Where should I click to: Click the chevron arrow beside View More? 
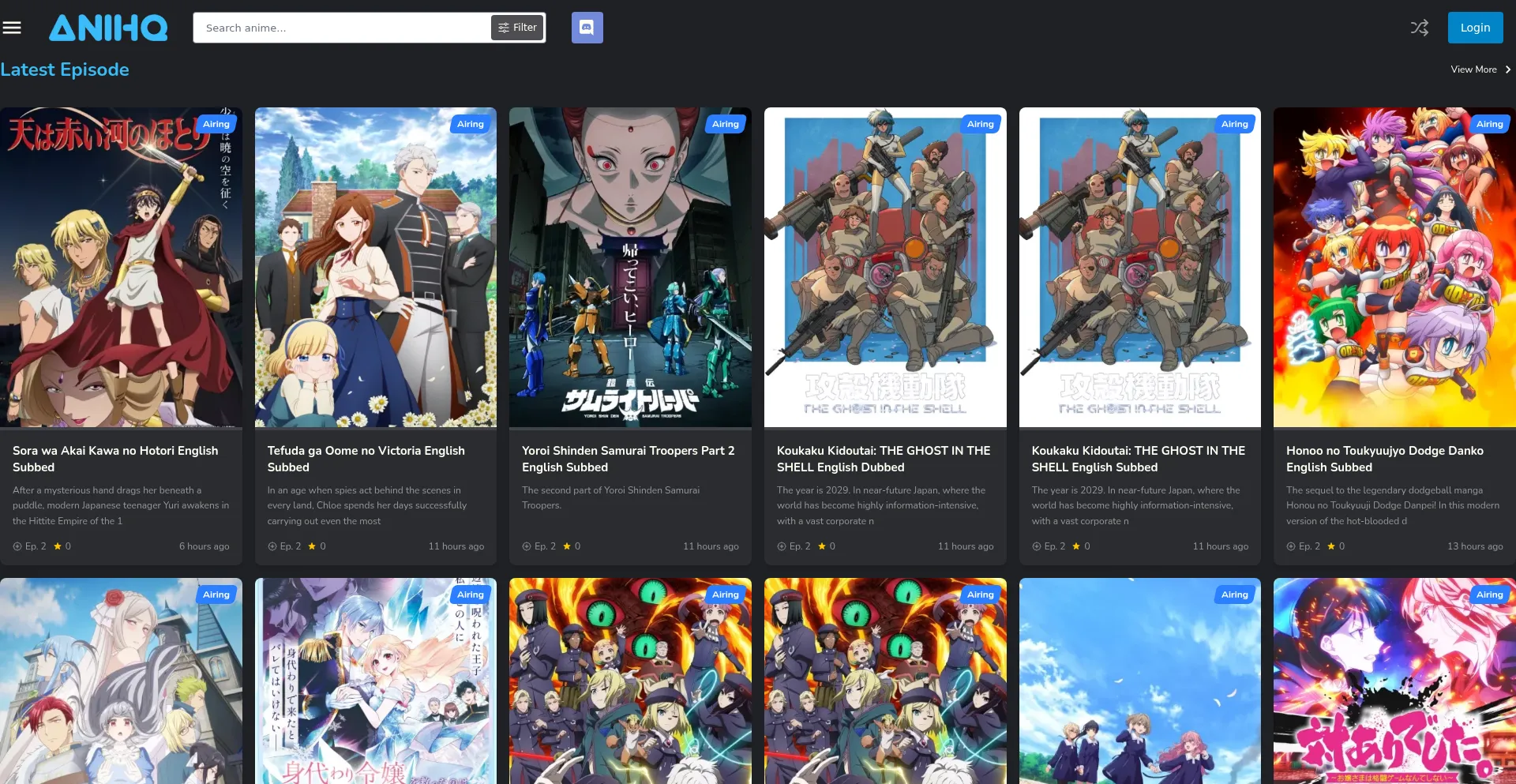(x=1507, y=69)
